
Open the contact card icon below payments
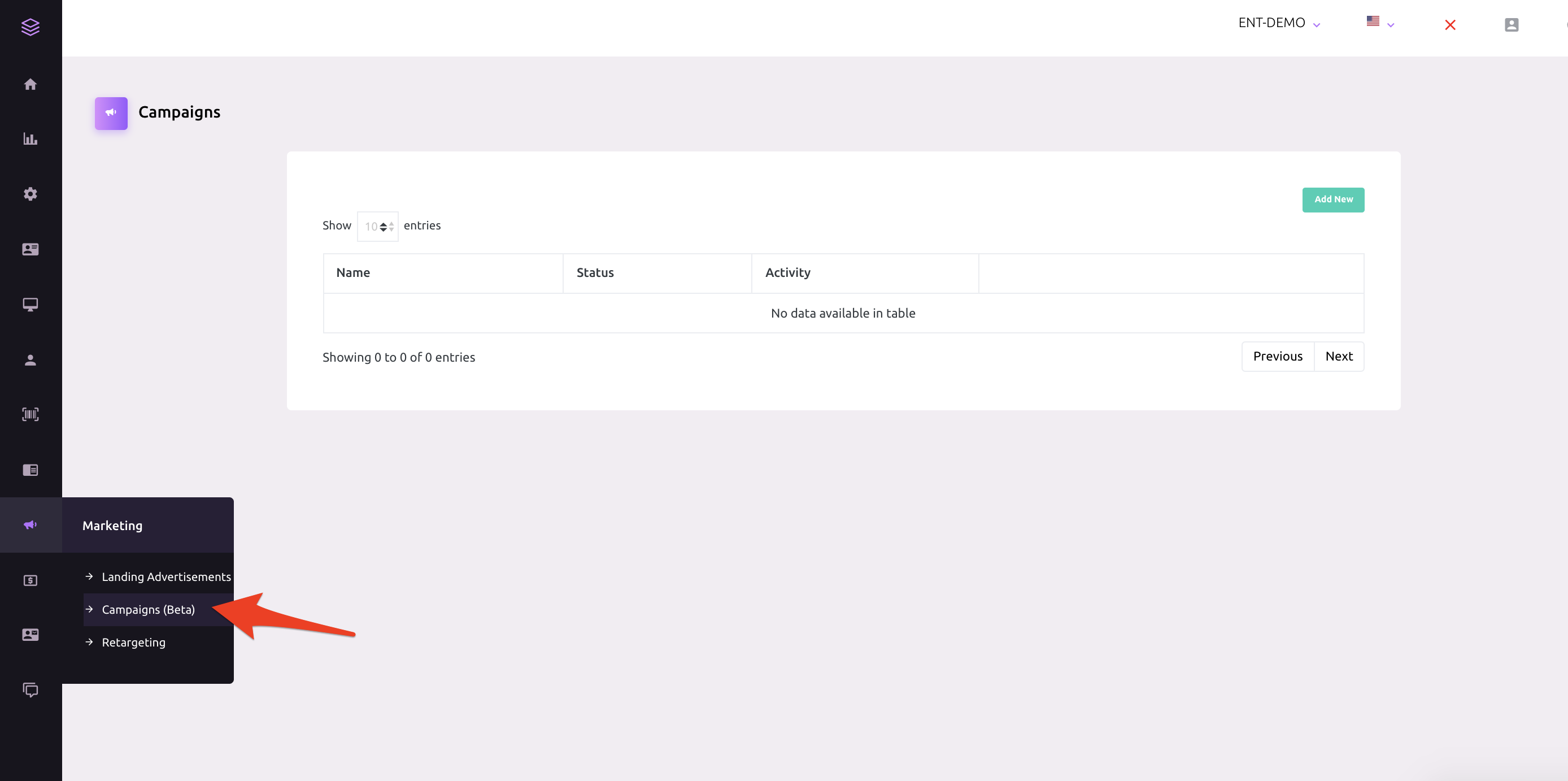click(31, 635)
